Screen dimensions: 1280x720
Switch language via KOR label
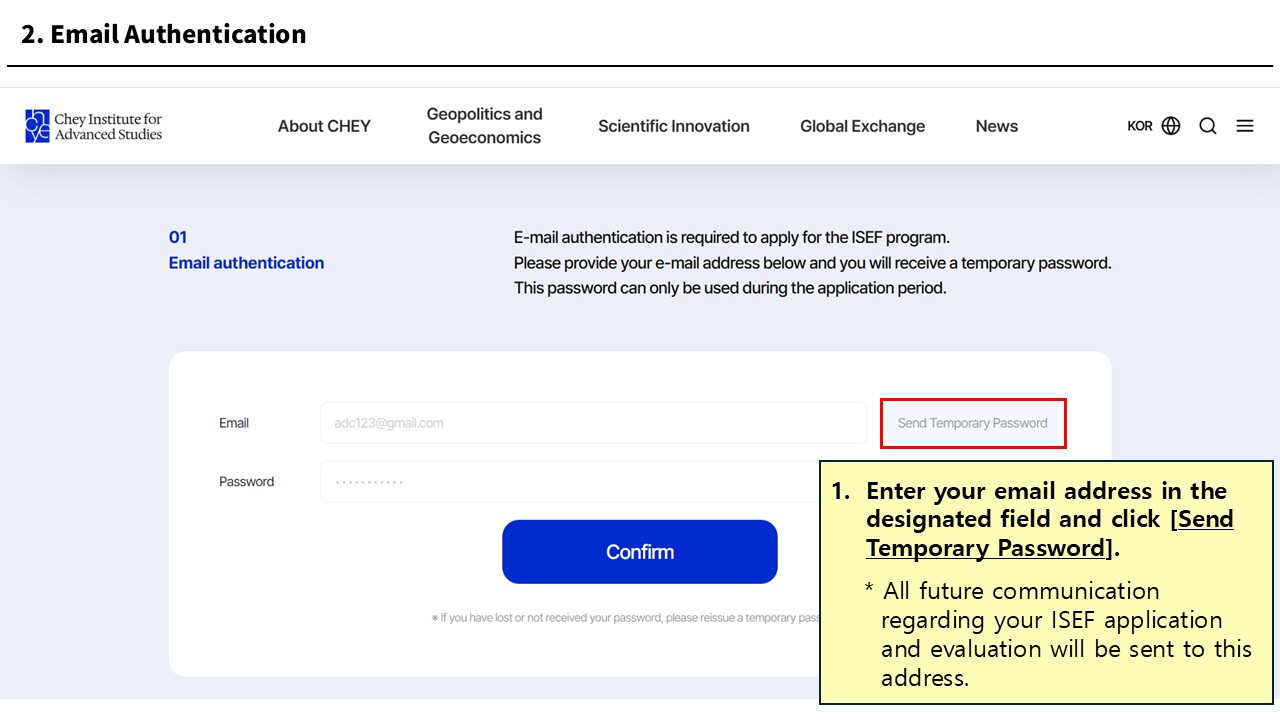pos(1140,126)
